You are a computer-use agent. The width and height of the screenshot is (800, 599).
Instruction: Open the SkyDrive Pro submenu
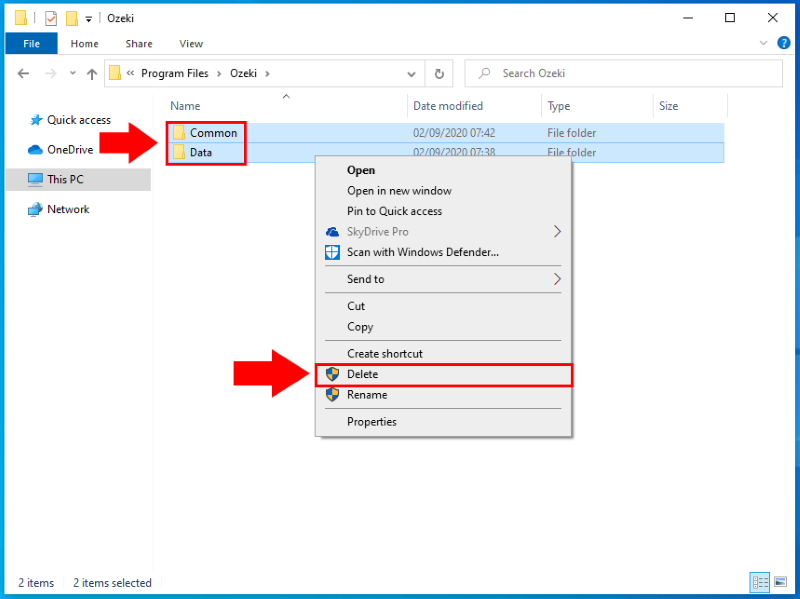coord(443,232)
